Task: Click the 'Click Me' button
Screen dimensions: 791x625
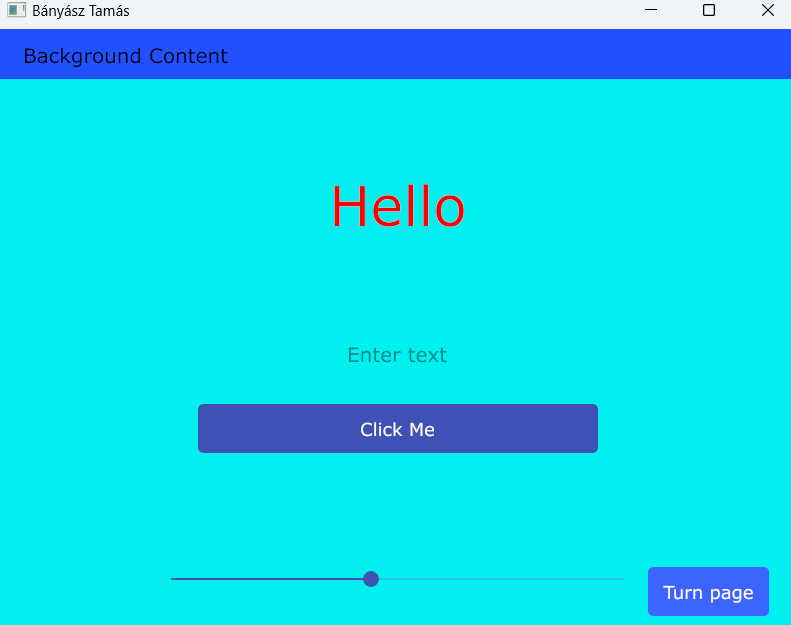Action: click(398, 428)
